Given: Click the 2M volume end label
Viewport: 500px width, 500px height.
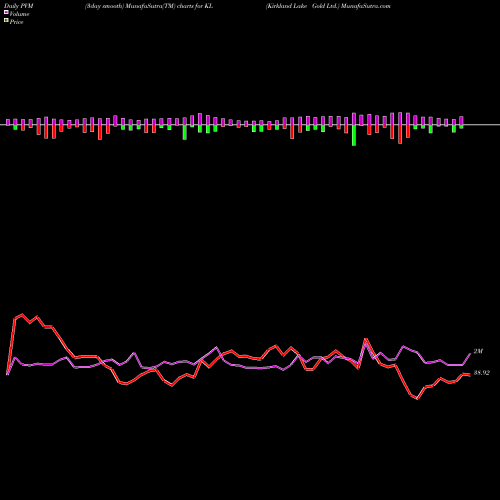Looking at the screenshot, I should pyautogui.click(x=478, y=351).
